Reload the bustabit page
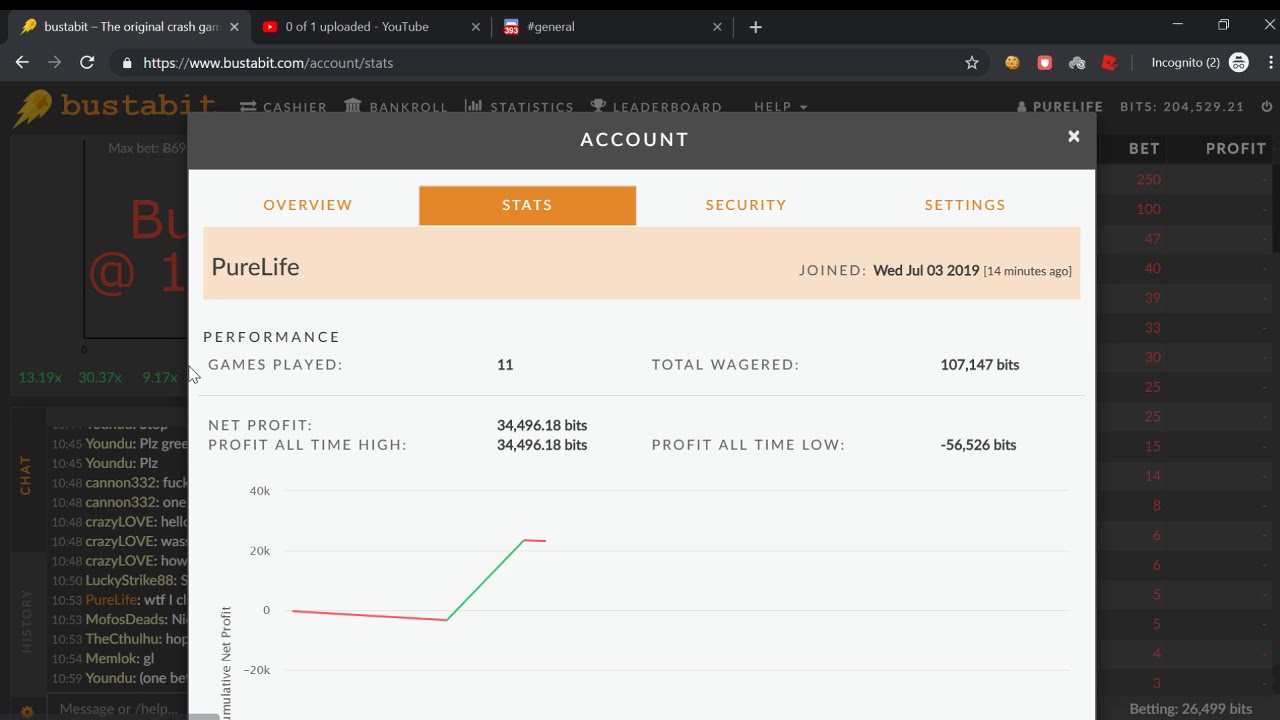This screenshot has height=720, width=1280. (x=87, y=63)
